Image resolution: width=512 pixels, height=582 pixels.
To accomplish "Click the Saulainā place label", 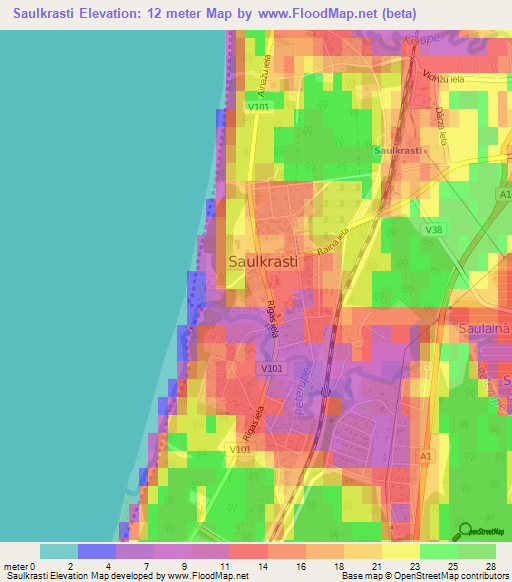I will point(484,328).
